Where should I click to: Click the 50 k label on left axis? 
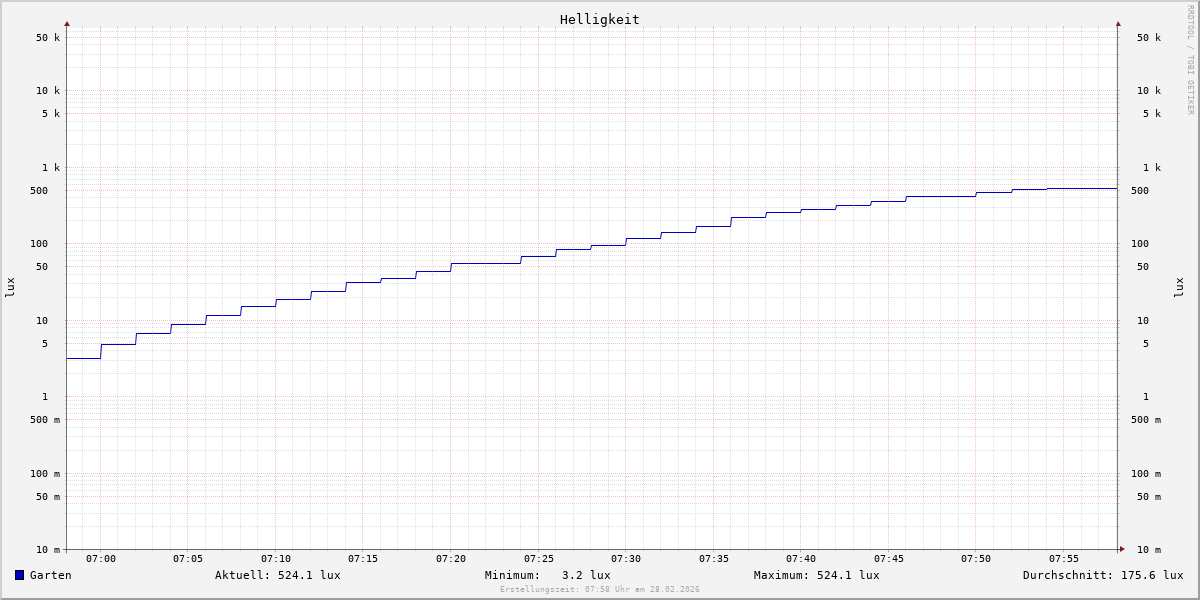pos(48,38)
